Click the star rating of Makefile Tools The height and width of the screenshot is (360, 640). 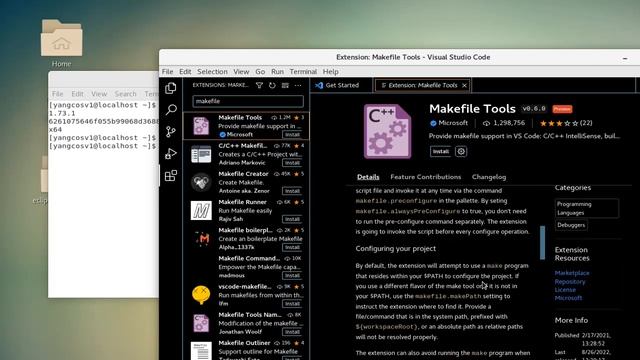click(560, 123)
